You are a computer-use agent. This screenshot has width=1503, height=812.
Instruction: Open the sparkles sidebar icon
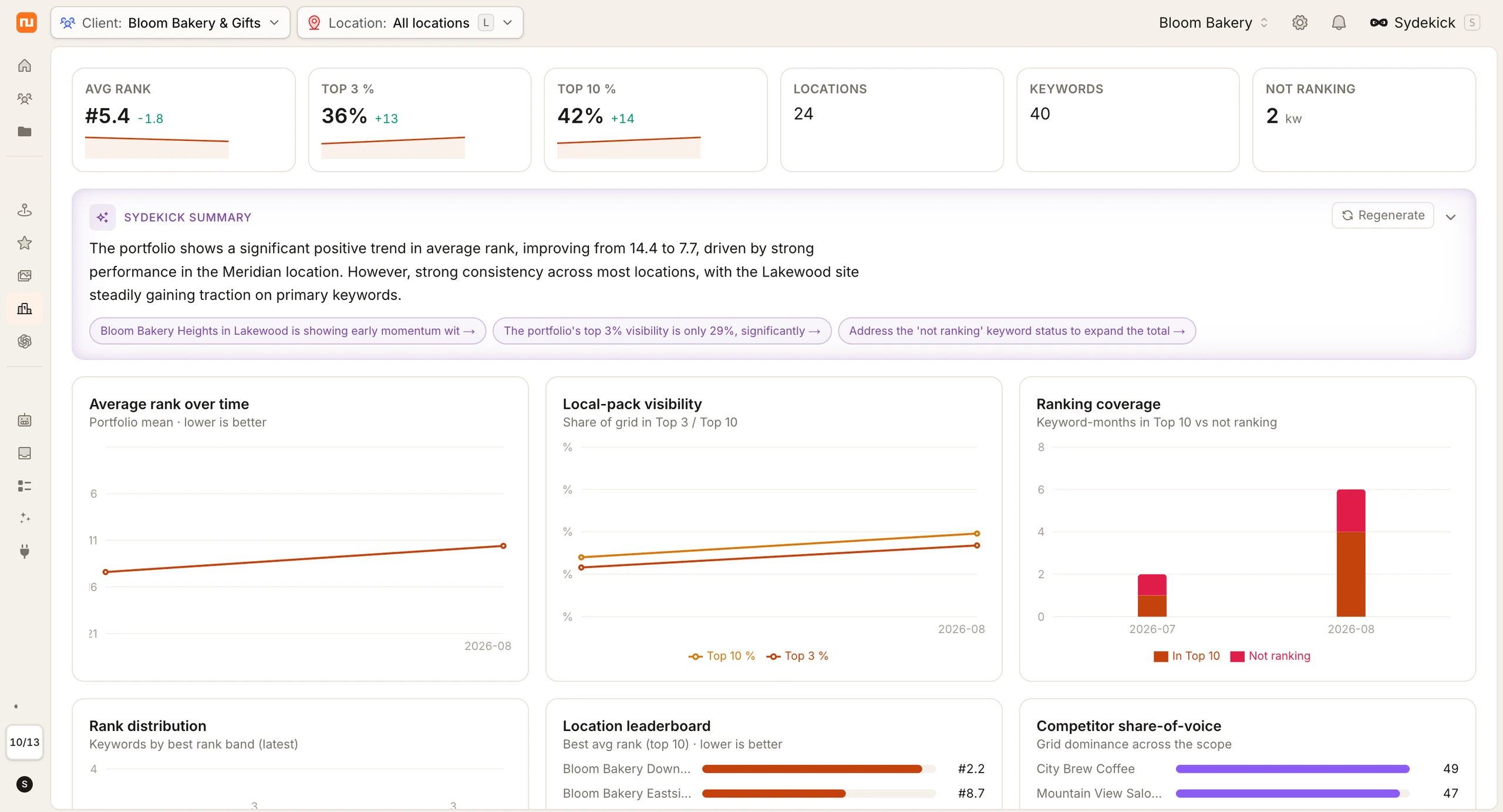click(25, 518)
